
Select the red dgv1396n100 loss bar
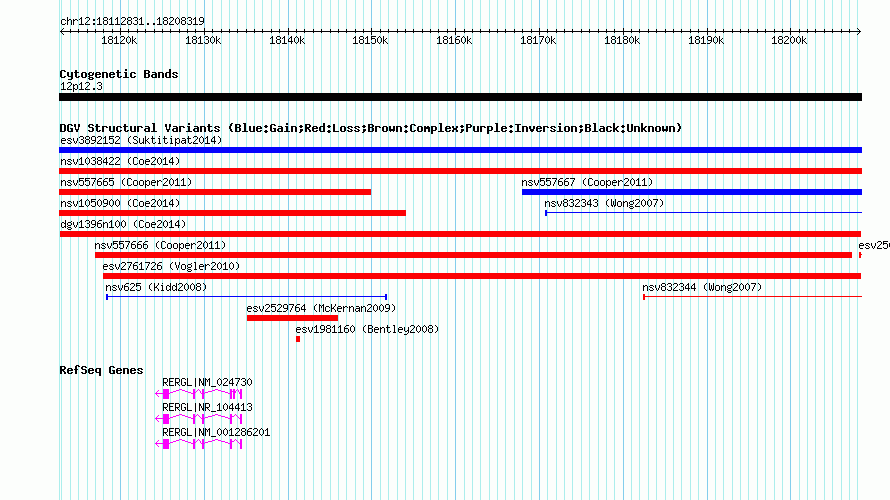pyautogui.click(x=460, y=234)
